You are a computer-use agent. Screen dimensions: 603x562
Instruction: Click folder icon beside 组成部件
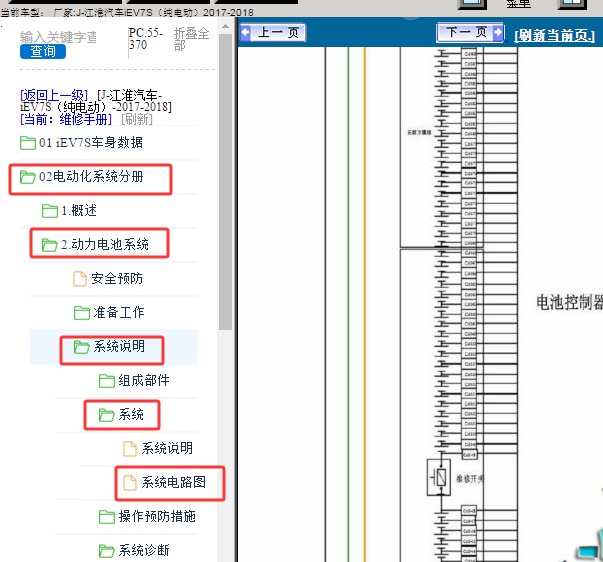[107, 381]
